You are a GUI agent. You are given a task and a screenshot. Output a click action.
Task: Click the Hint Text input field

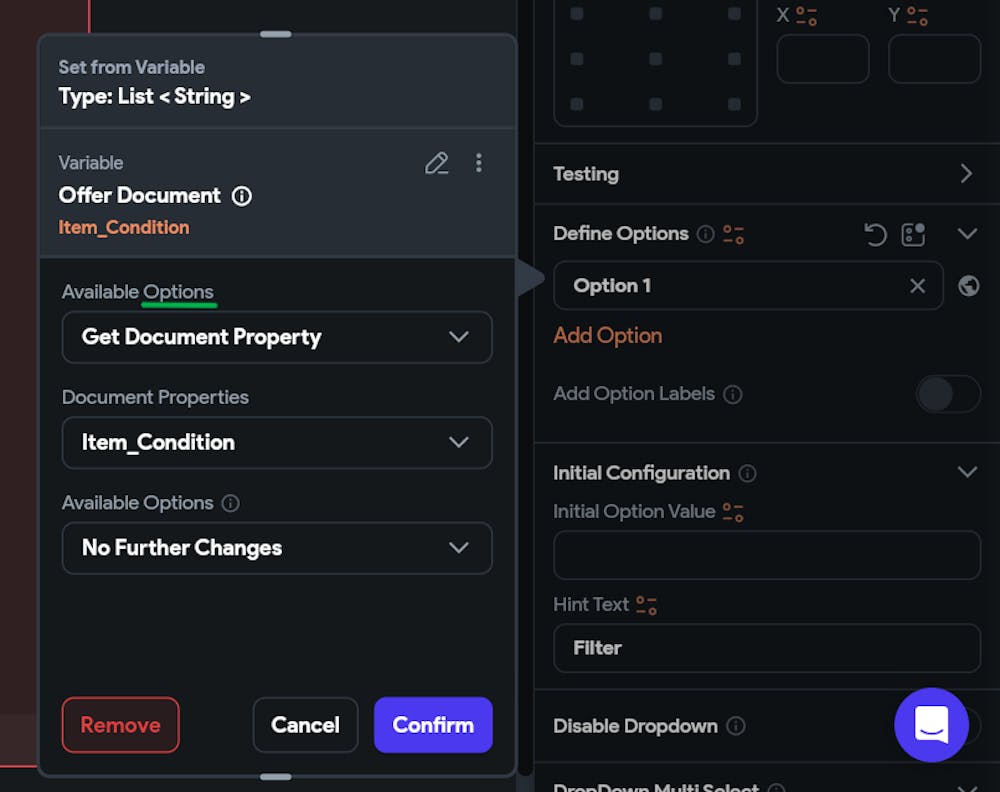point(767,648)
